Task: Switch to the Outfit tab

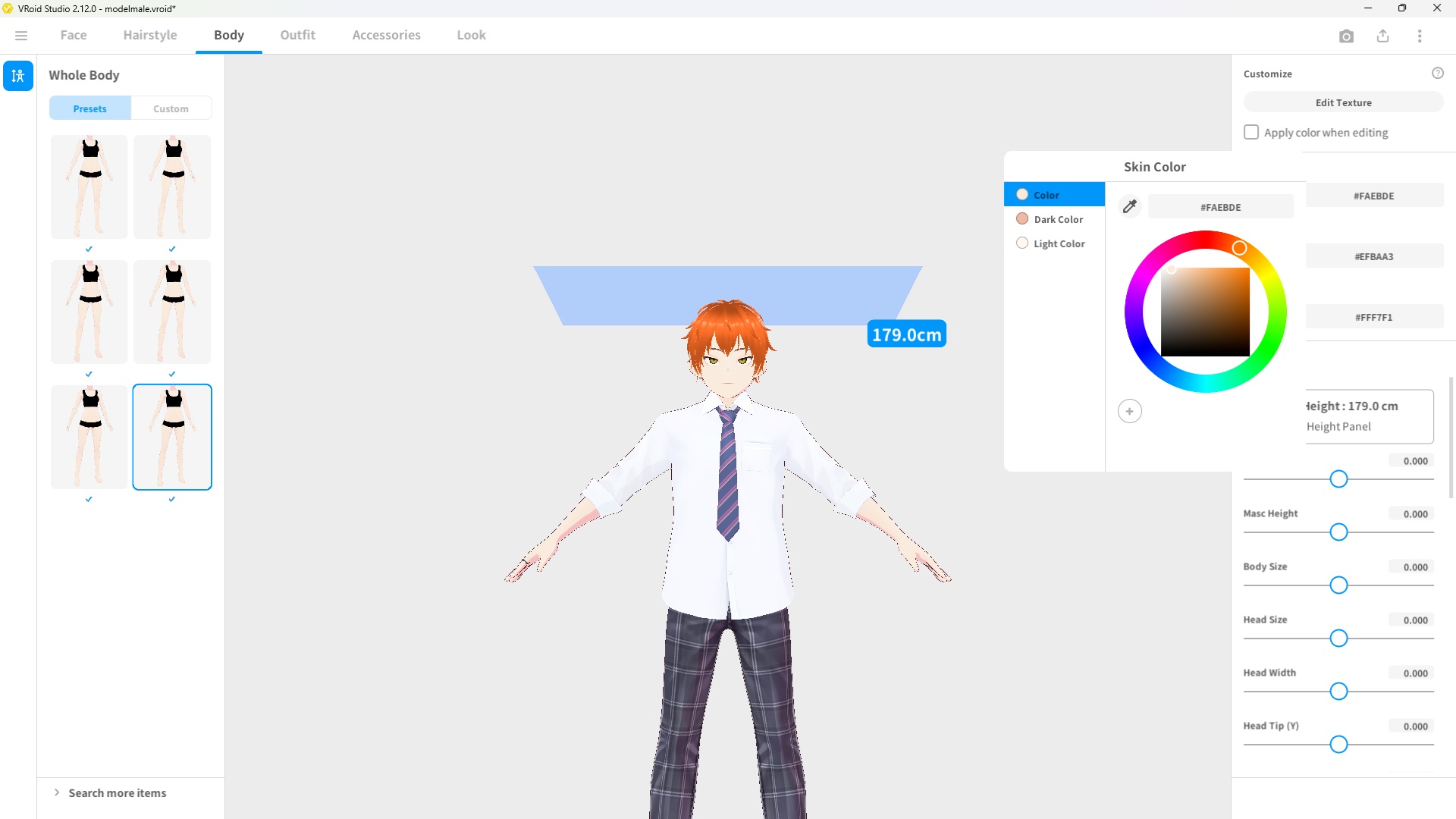Action: [x=297, y=35]
